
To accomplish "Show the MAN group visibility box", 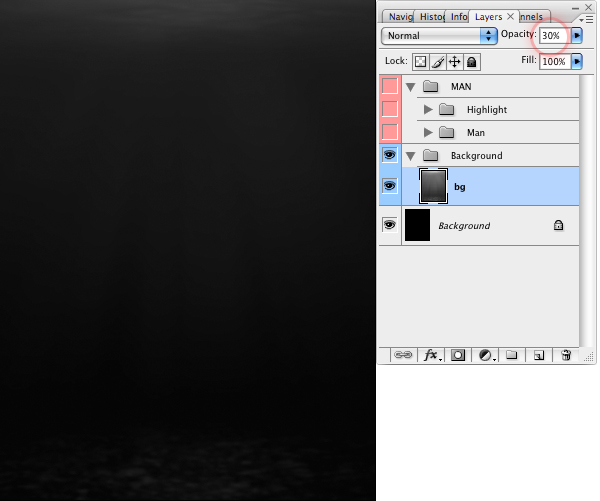I will [x=390, y=86].
